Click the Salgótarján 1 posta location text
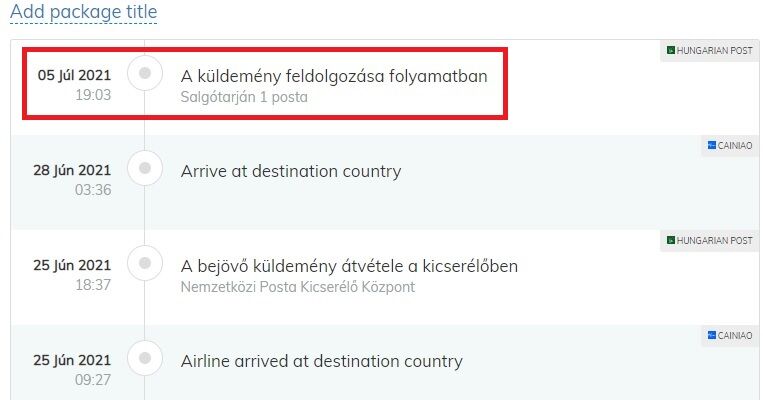The image size is (763, 400). (x=244, y=97)
